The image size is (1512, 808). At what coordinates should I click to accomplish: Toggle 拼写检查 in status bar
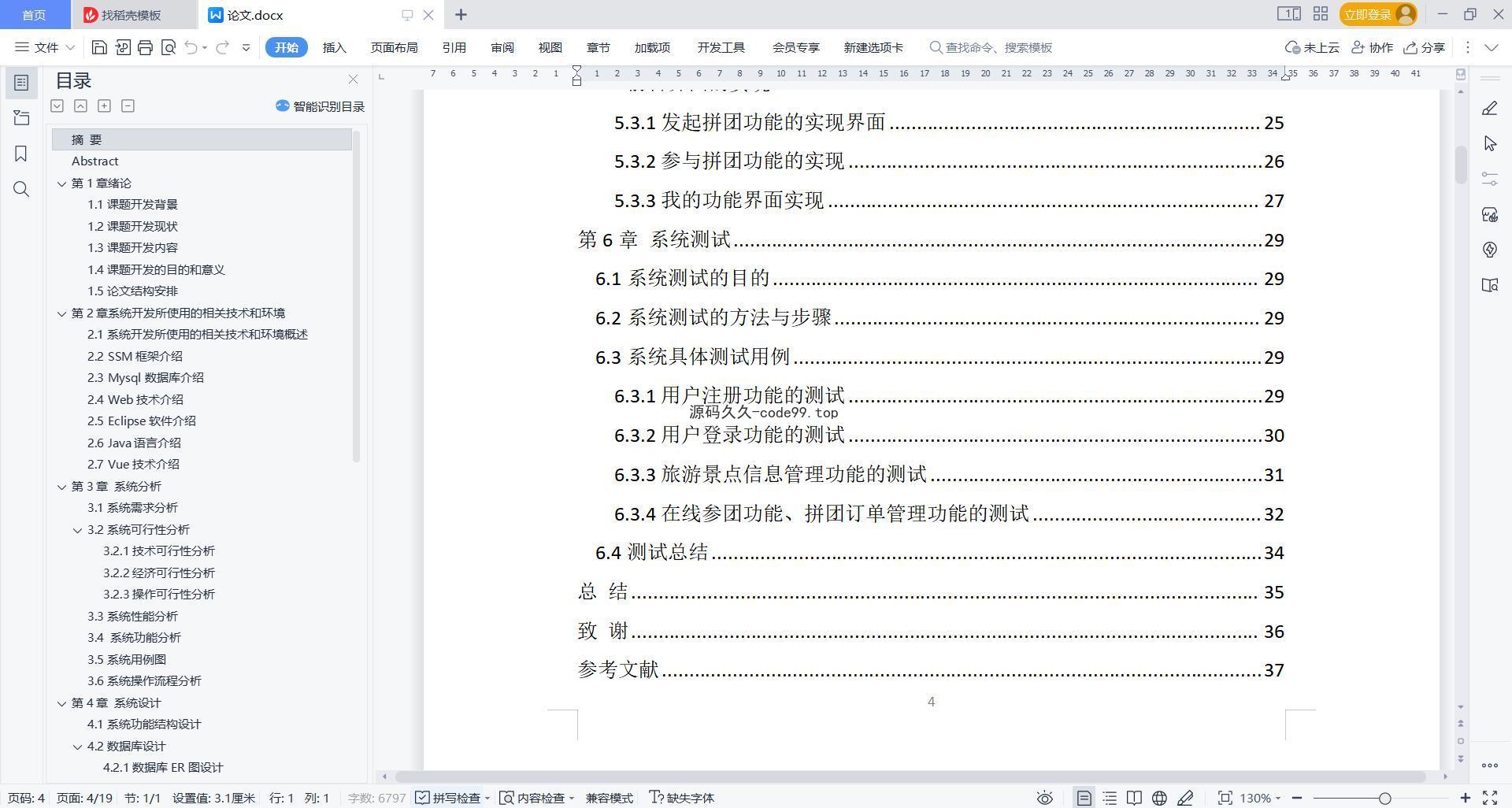tap(448, 798)
